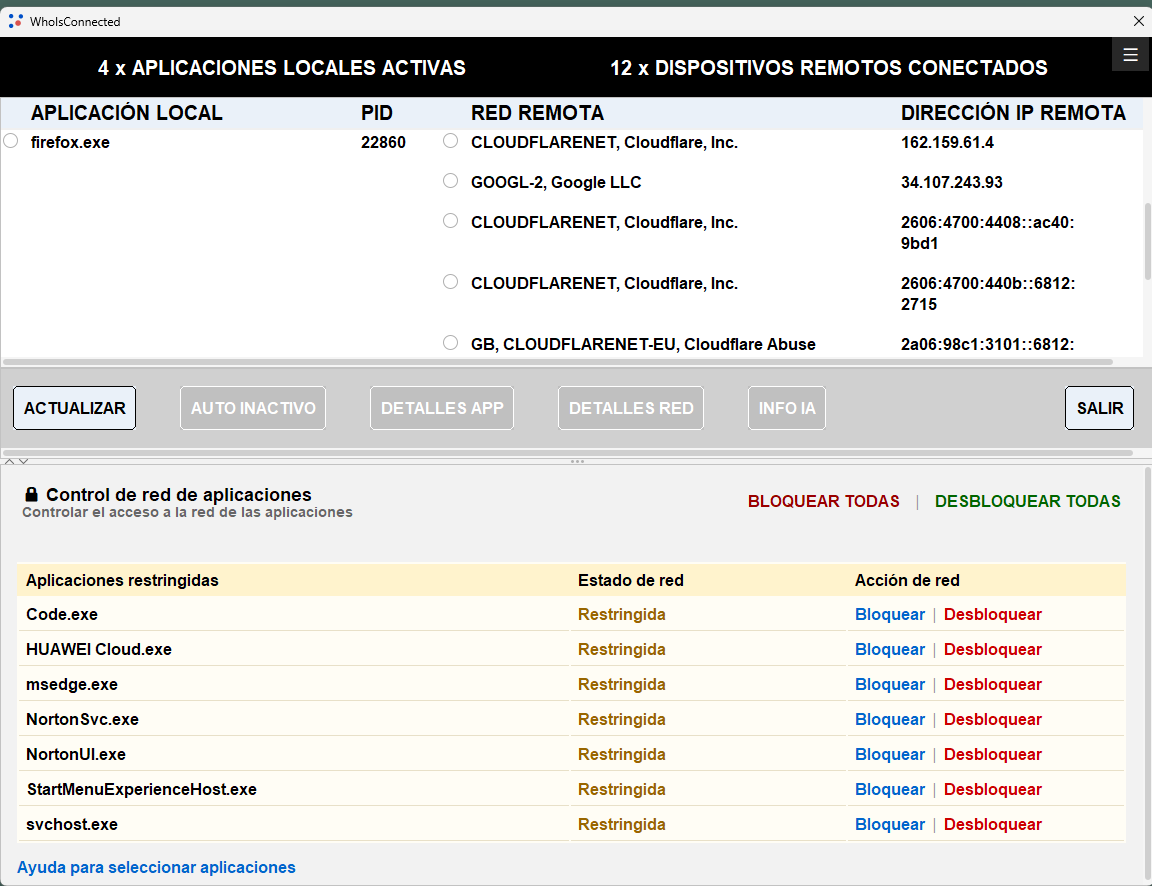Expand panel with the down chevron
The height and width of the screenshot is (886, 1152).
(x=24, y=462)
